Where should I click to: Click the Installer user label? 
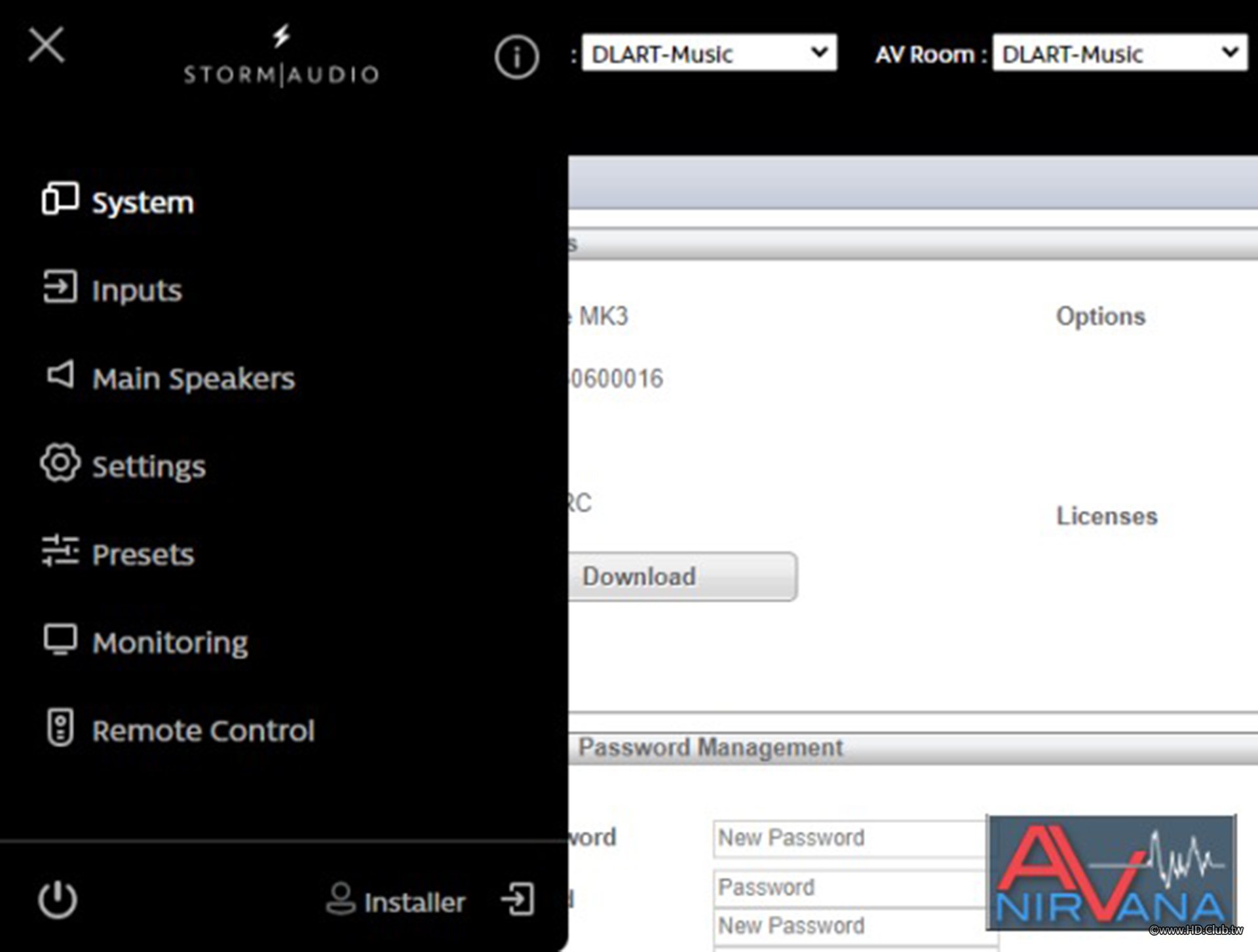[414, 902]
